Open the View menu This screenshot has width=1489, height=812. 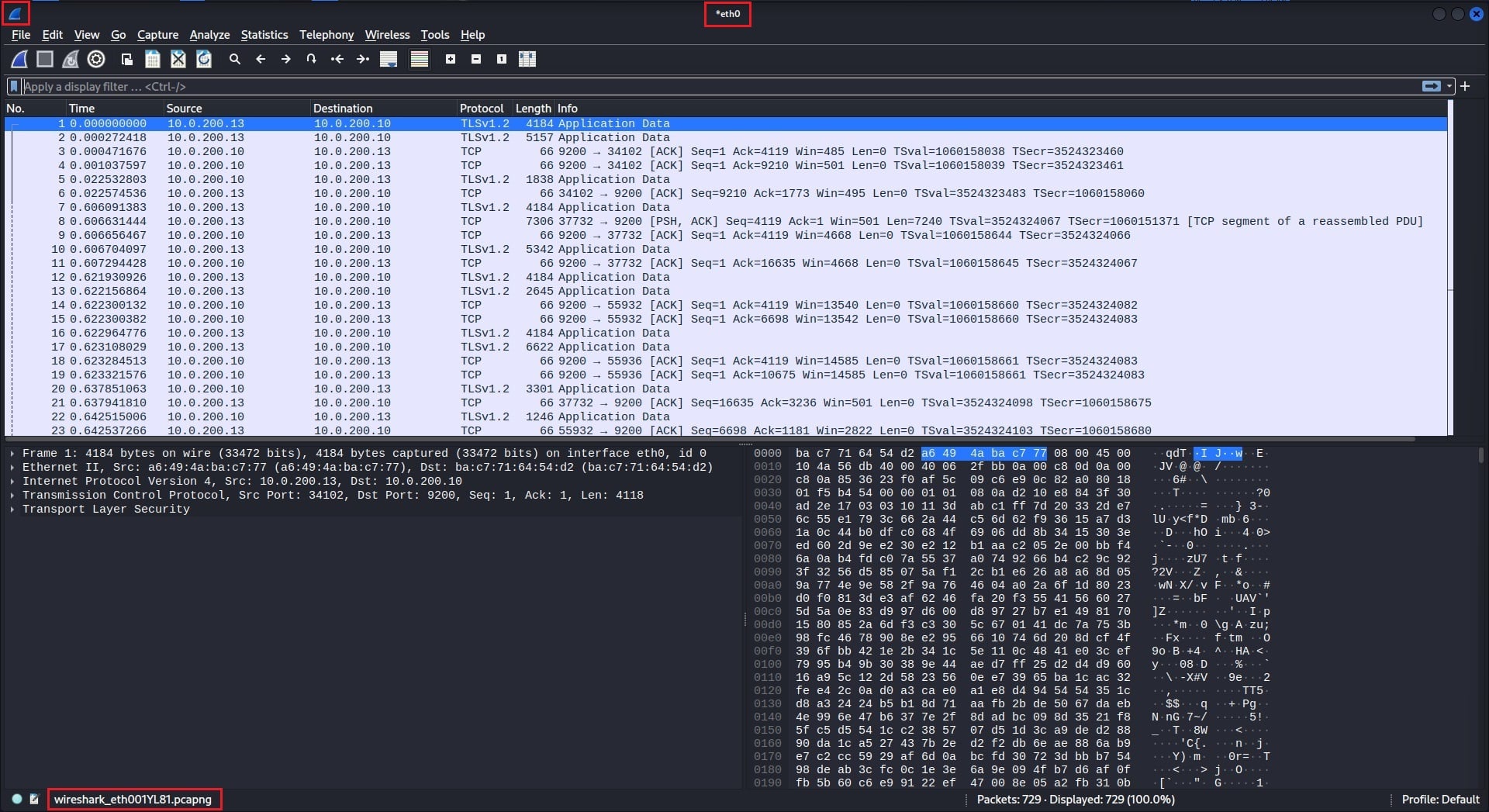[x=87, y=35]
